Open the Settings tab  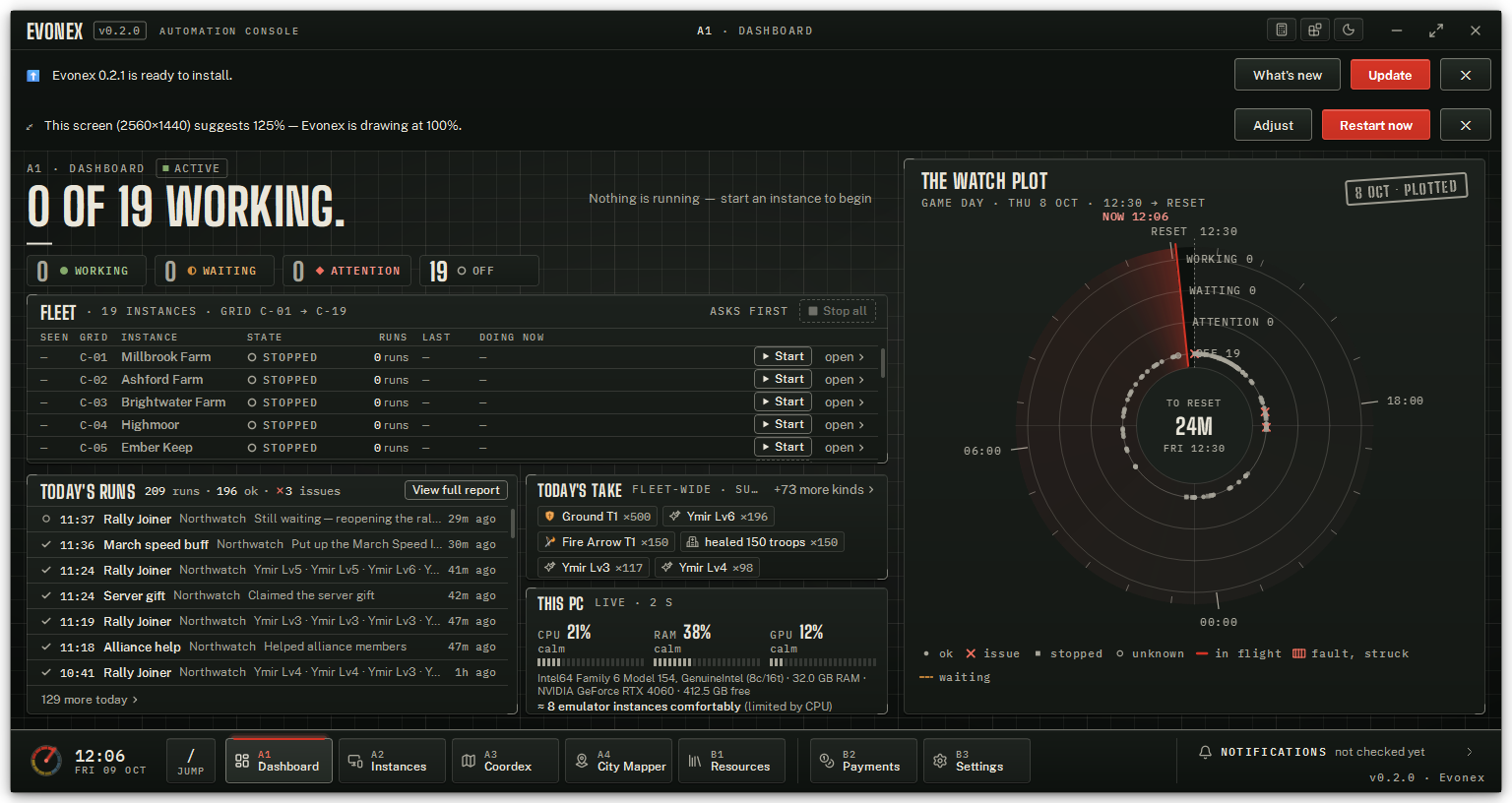[976, 761]
